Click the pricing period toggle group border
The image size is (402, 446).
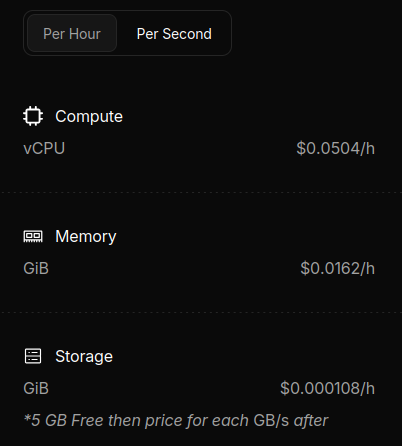coord(127,11)
